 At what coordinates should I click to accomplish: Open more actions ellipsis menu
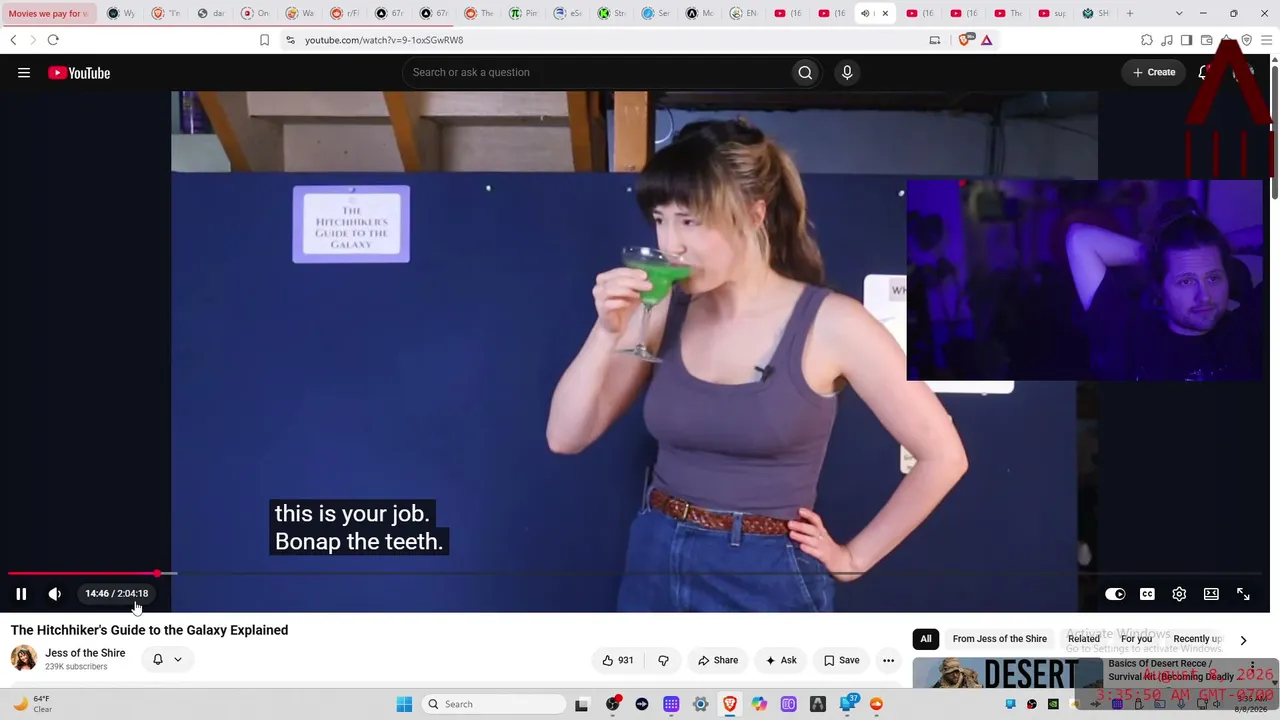[x=888, y=660]
